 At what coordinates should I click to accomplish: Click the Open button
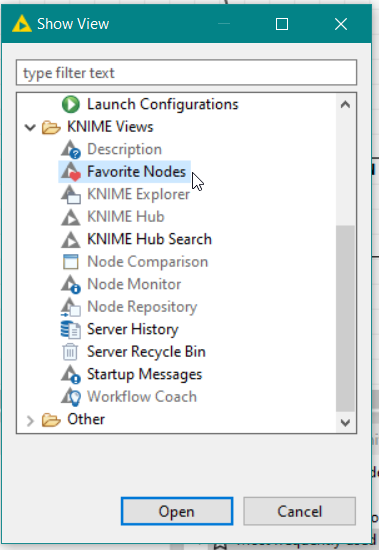177,511
